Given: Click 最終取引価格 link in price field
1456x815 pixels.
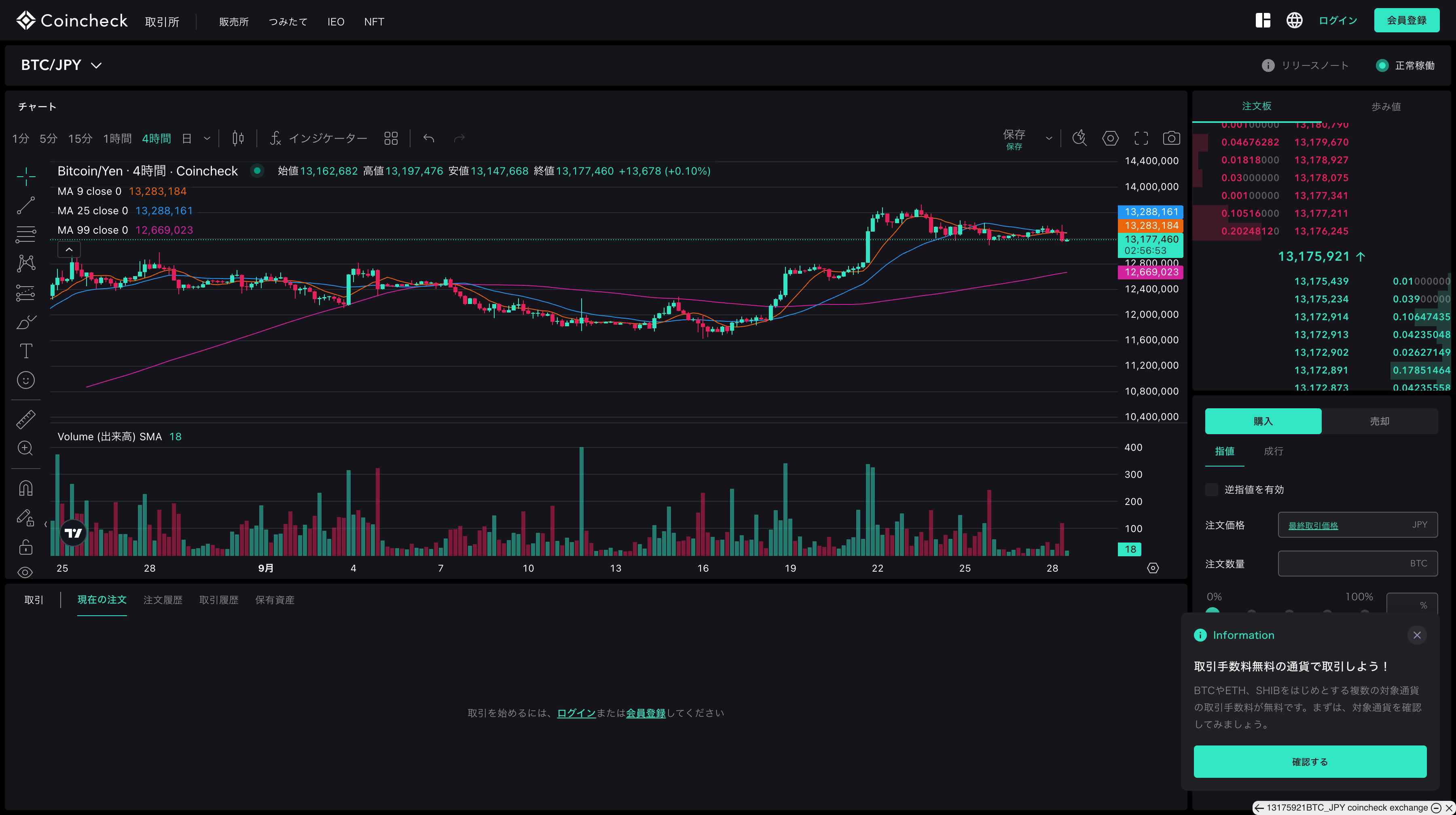Looking at the screenshot, I should 1313,526.
